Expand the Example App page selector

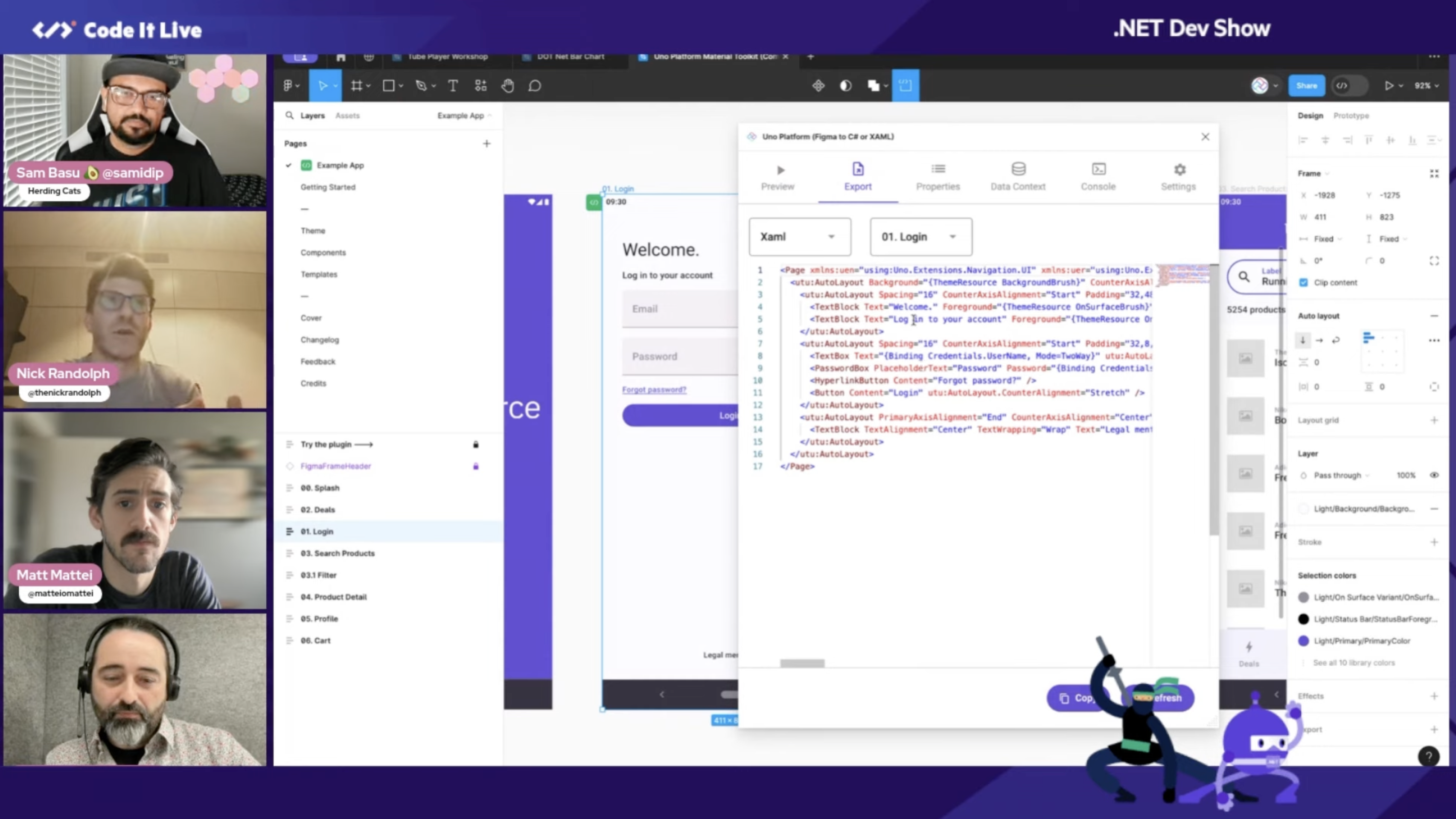(x=464, y=115)
